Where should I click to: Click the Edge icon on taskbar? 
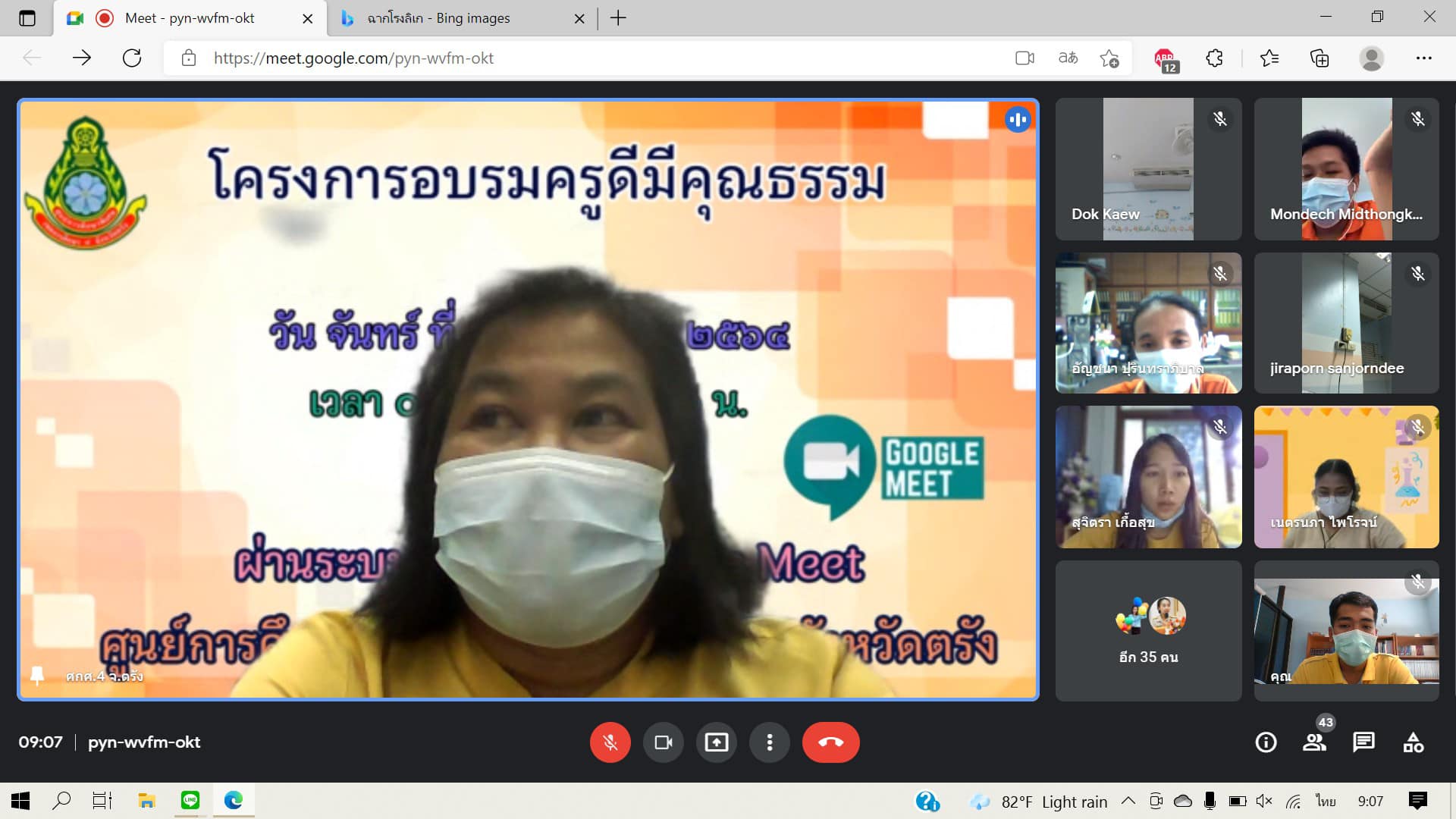coord(234,801)
